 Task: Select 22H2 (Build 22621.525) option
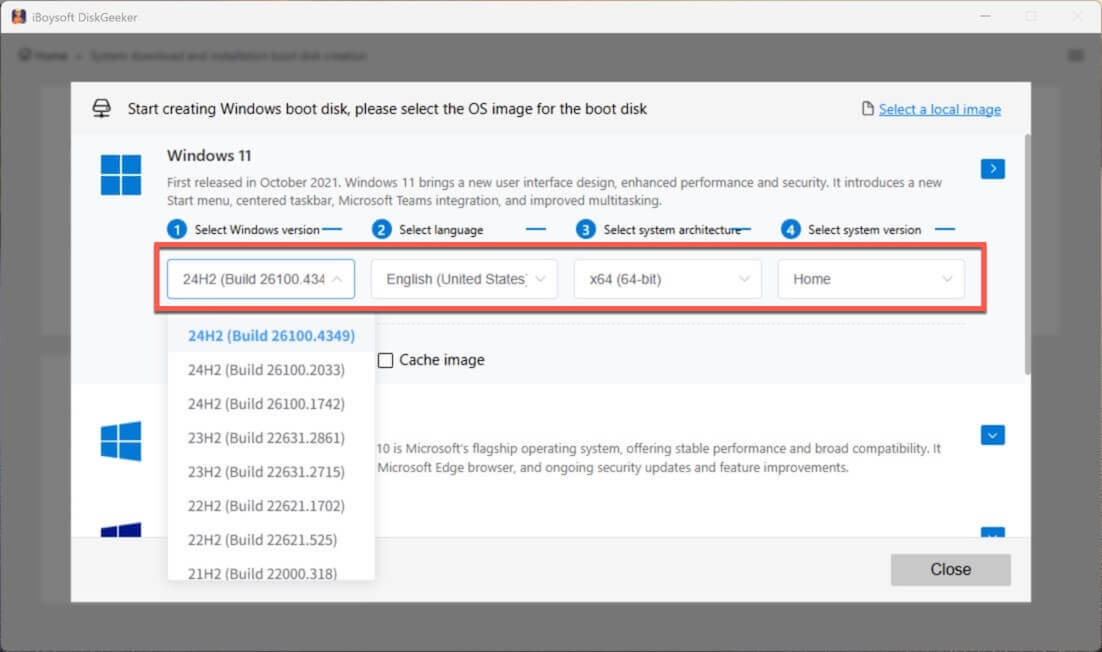271,540
